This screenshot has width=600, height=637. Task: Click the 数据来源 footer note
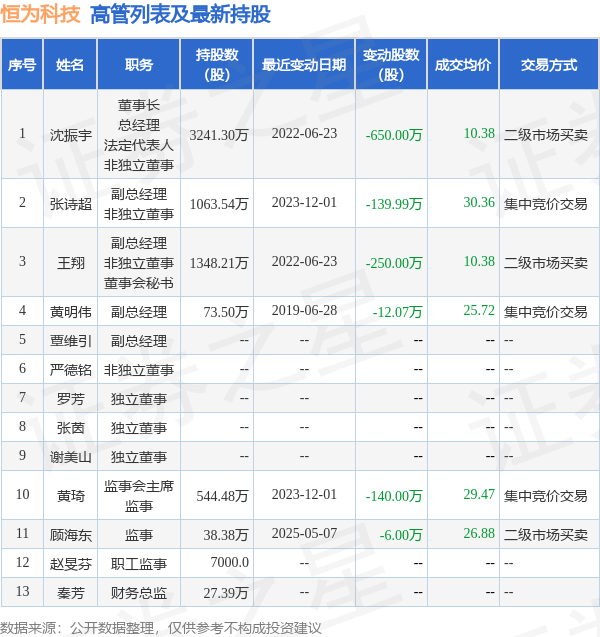pyautogui.click(x=161, y=628)
